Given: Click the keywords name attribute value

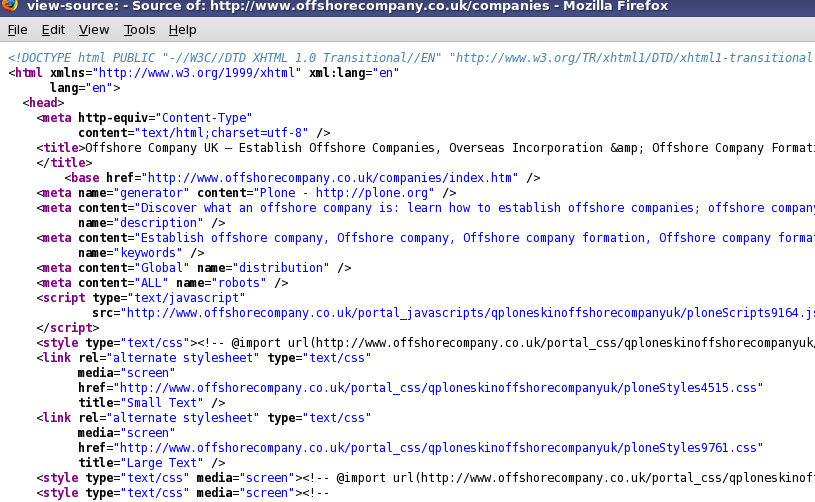Looking at the screenshot, I should tap(148, 253).
